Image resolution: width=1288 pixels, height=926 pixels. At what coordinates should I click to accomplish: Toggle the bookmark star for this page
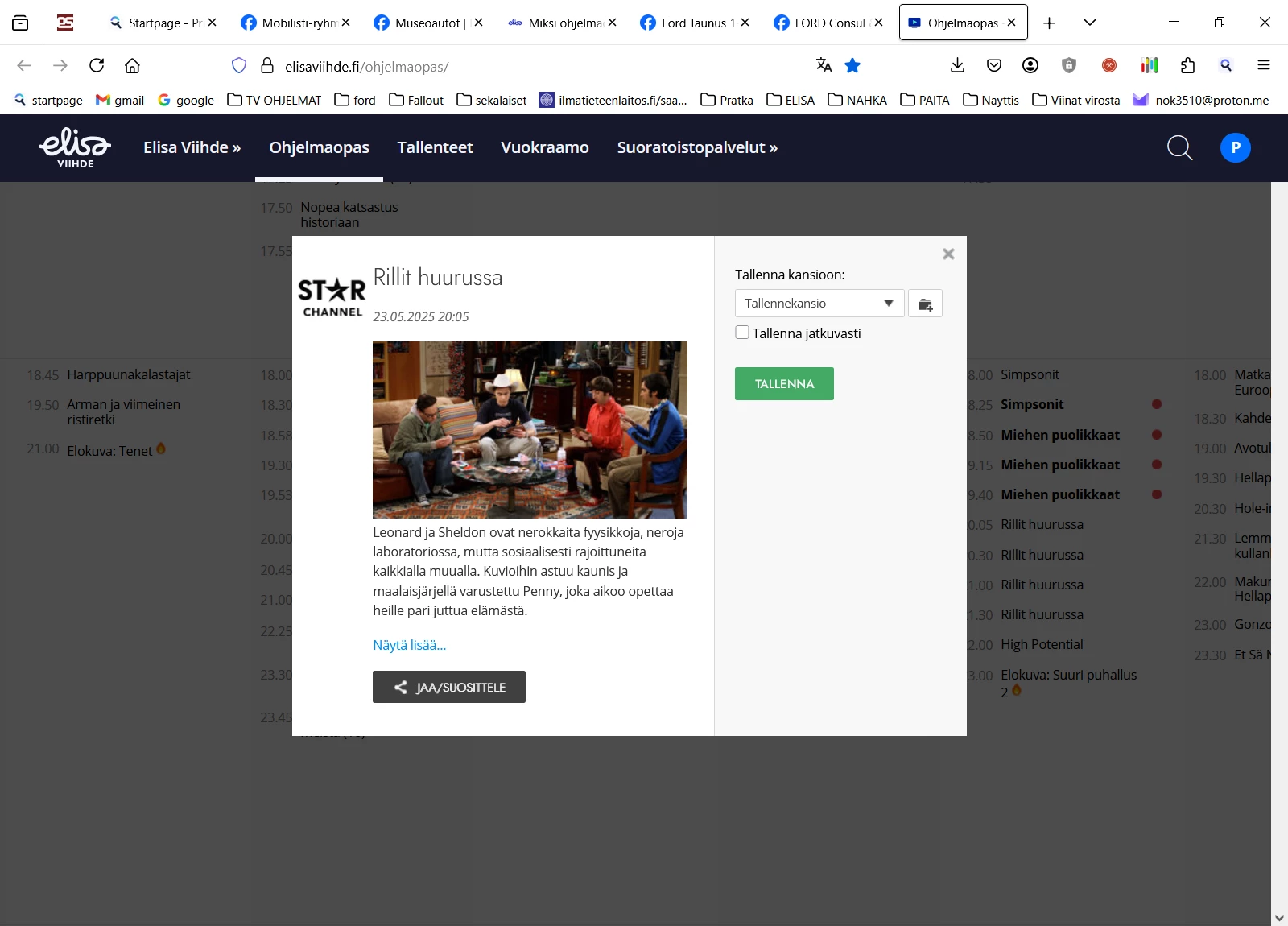852,65
